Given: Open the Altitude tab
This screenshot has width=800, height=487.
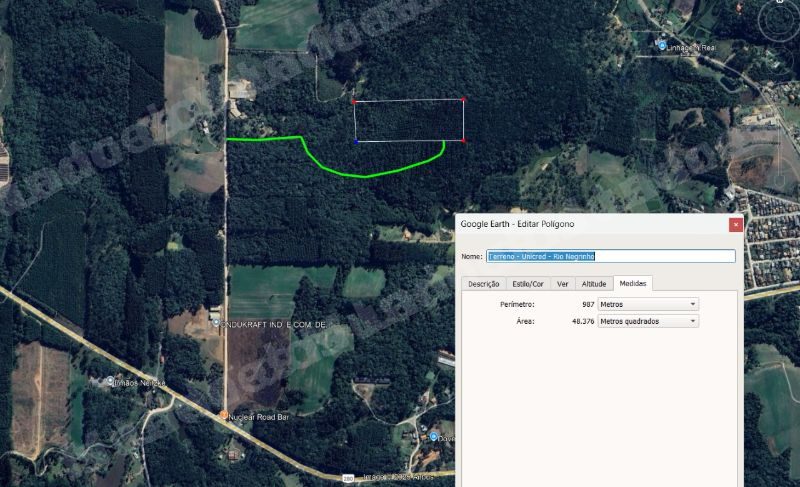Looking at the screenshot, I should point(594,284).
